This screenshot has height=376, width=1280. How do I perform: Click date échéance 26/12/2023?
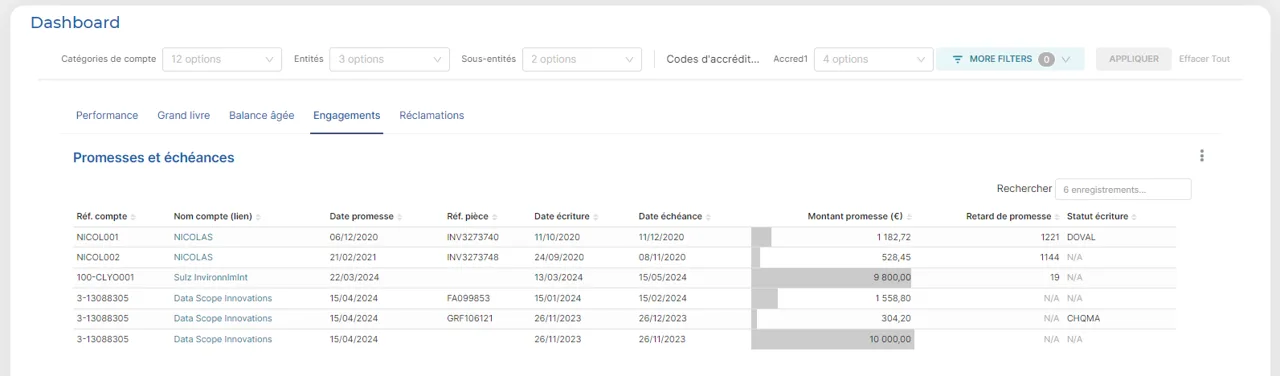663,318
